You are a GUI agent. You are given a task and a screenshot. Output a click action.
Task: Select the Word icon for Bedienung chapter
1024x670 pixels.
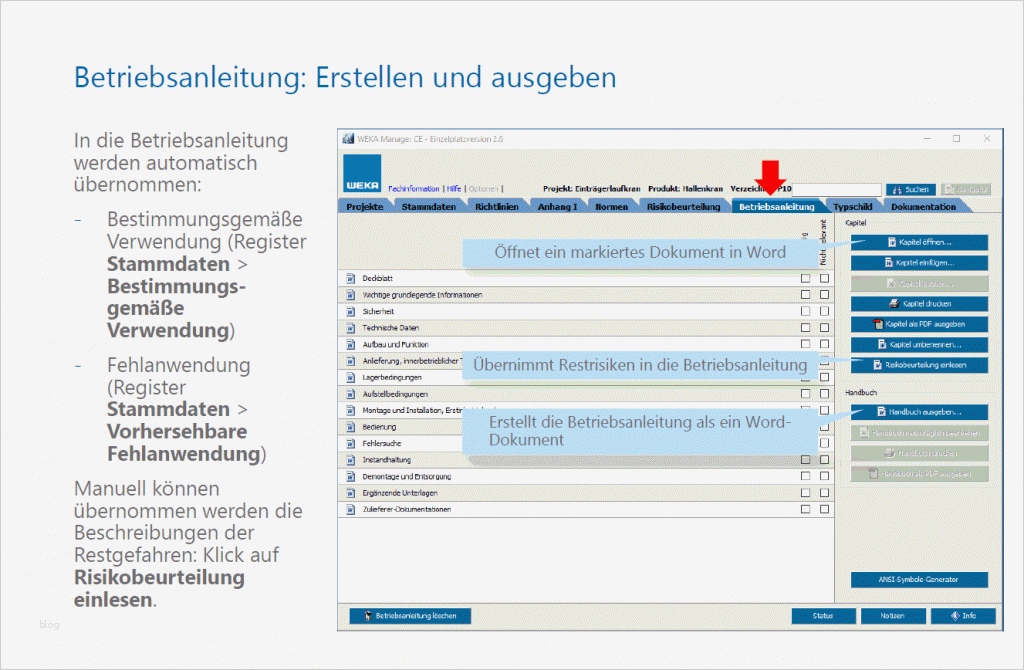(349, 427)
